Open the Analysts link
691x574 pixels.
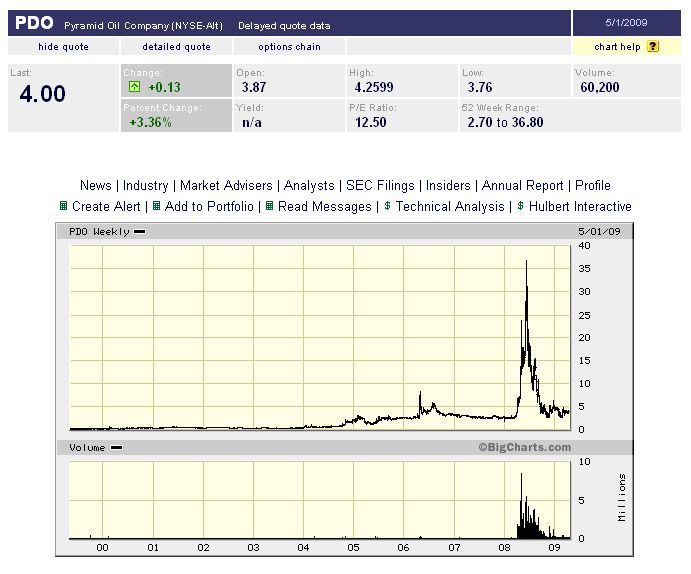click(x=309, y=185)
